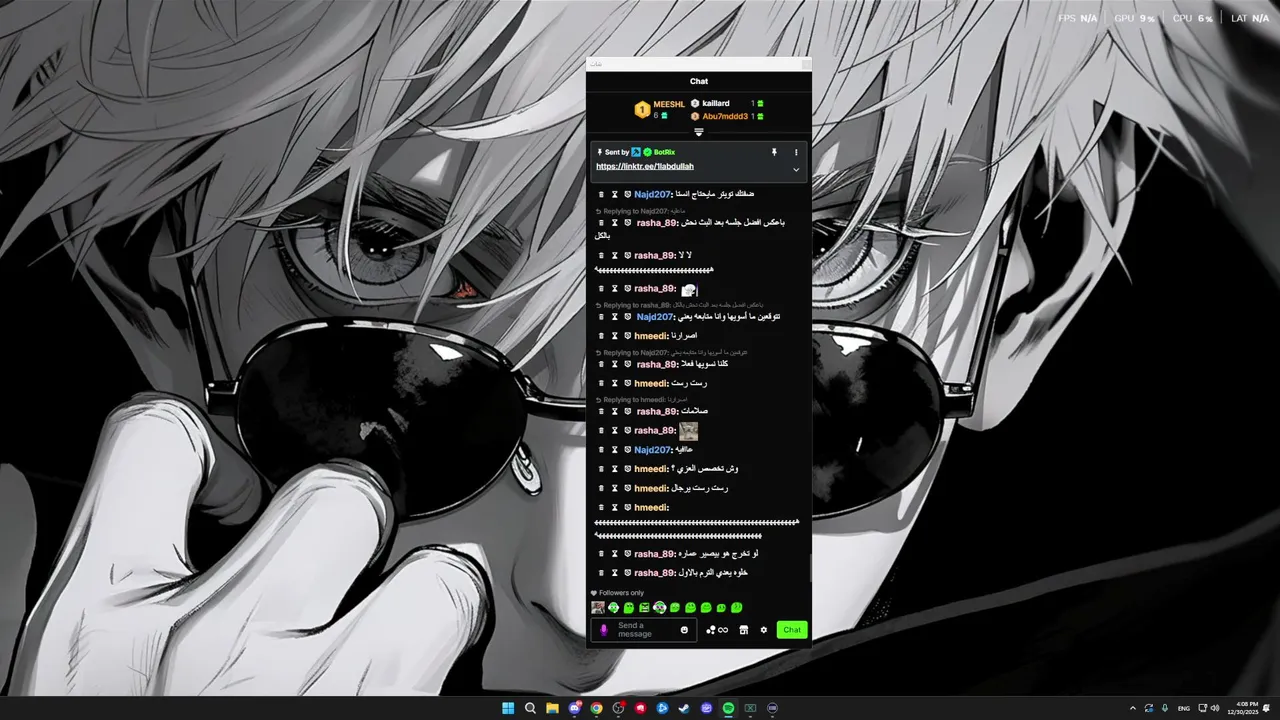This screenshot has height=720, width=1280.
Task: Trash icon on hmeedi's 'وش تخصص العزي ؟' message
Action: point(601,469)
